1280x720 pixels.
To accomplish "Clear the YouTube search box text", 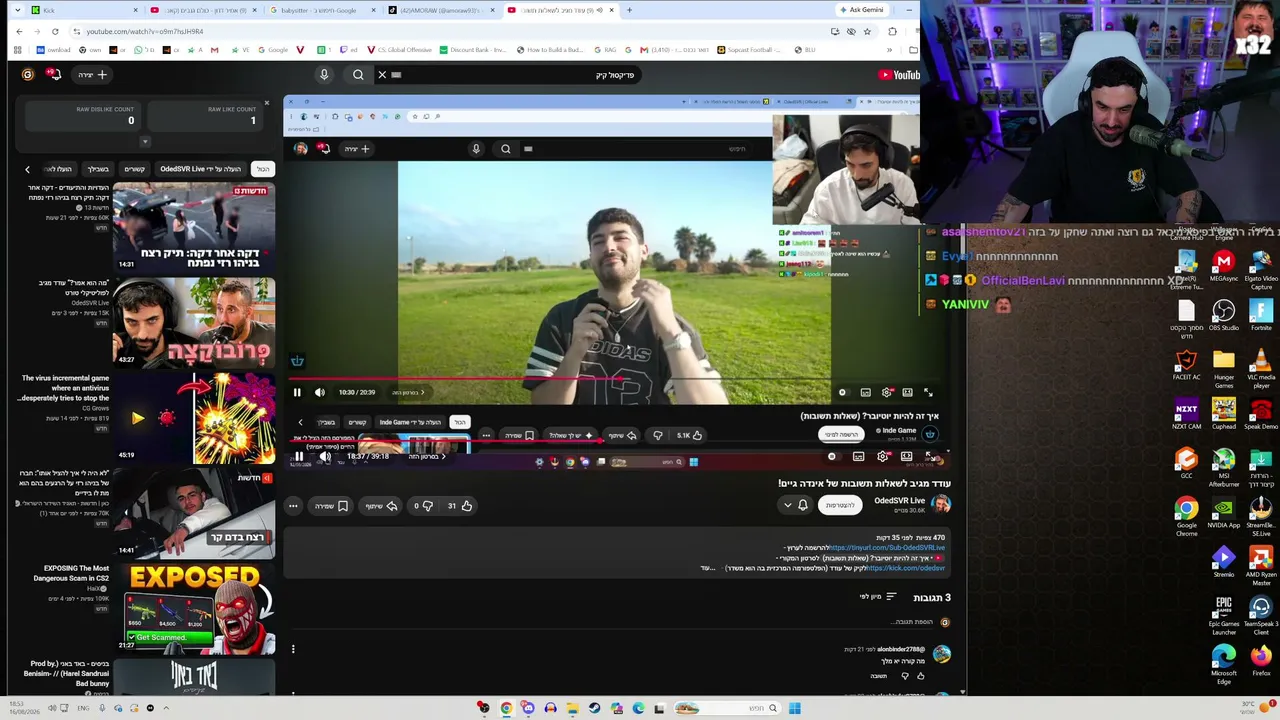I will 382,75.
